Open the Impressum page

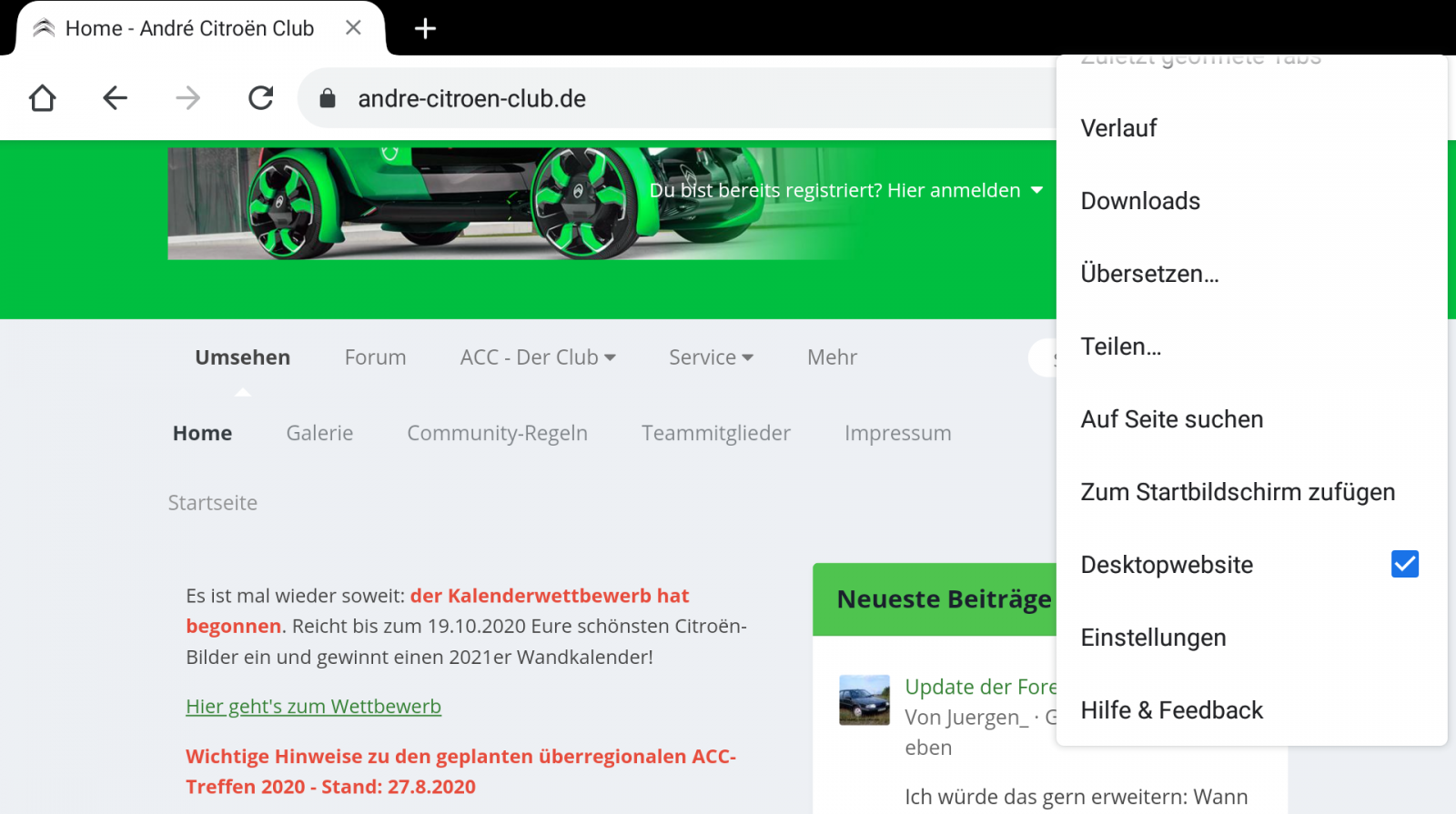click(897, 433)
